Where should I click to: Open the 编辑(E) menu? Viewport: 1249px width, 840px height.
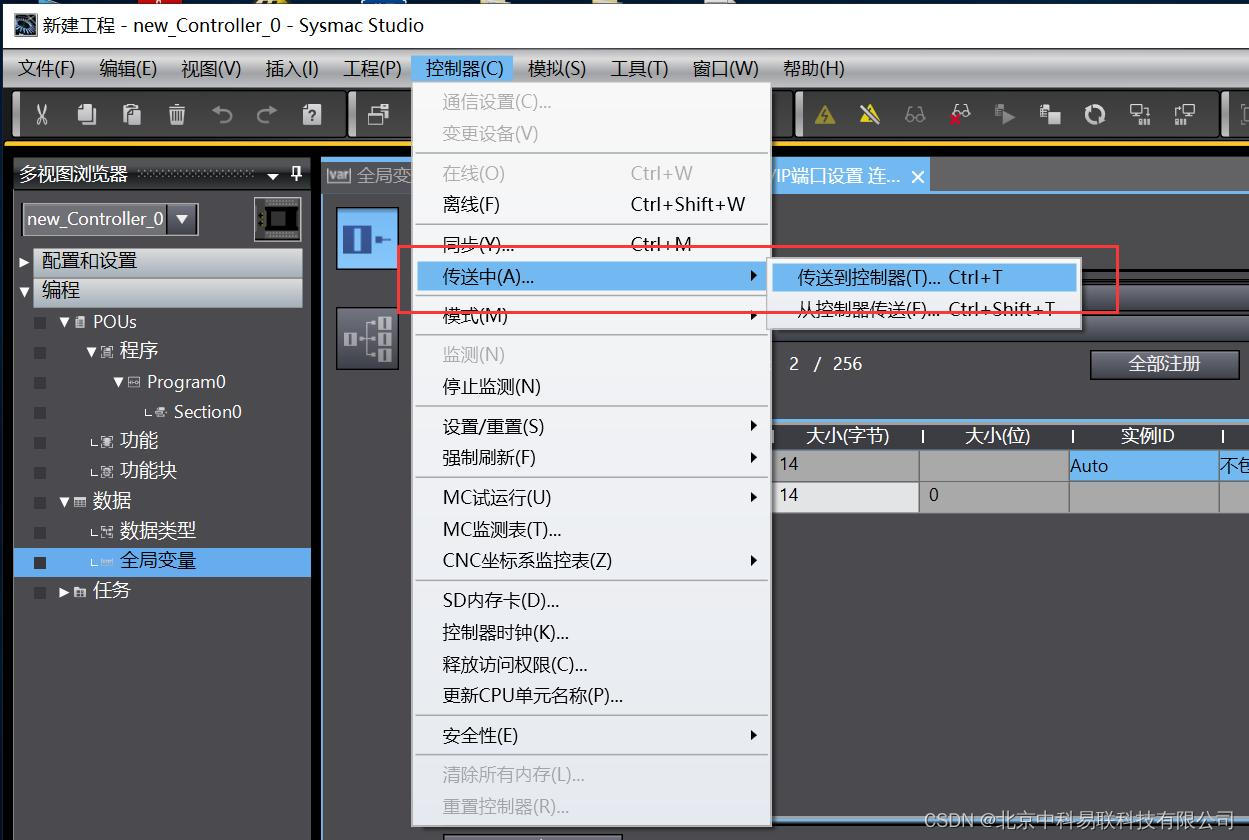tap(128, 68)
